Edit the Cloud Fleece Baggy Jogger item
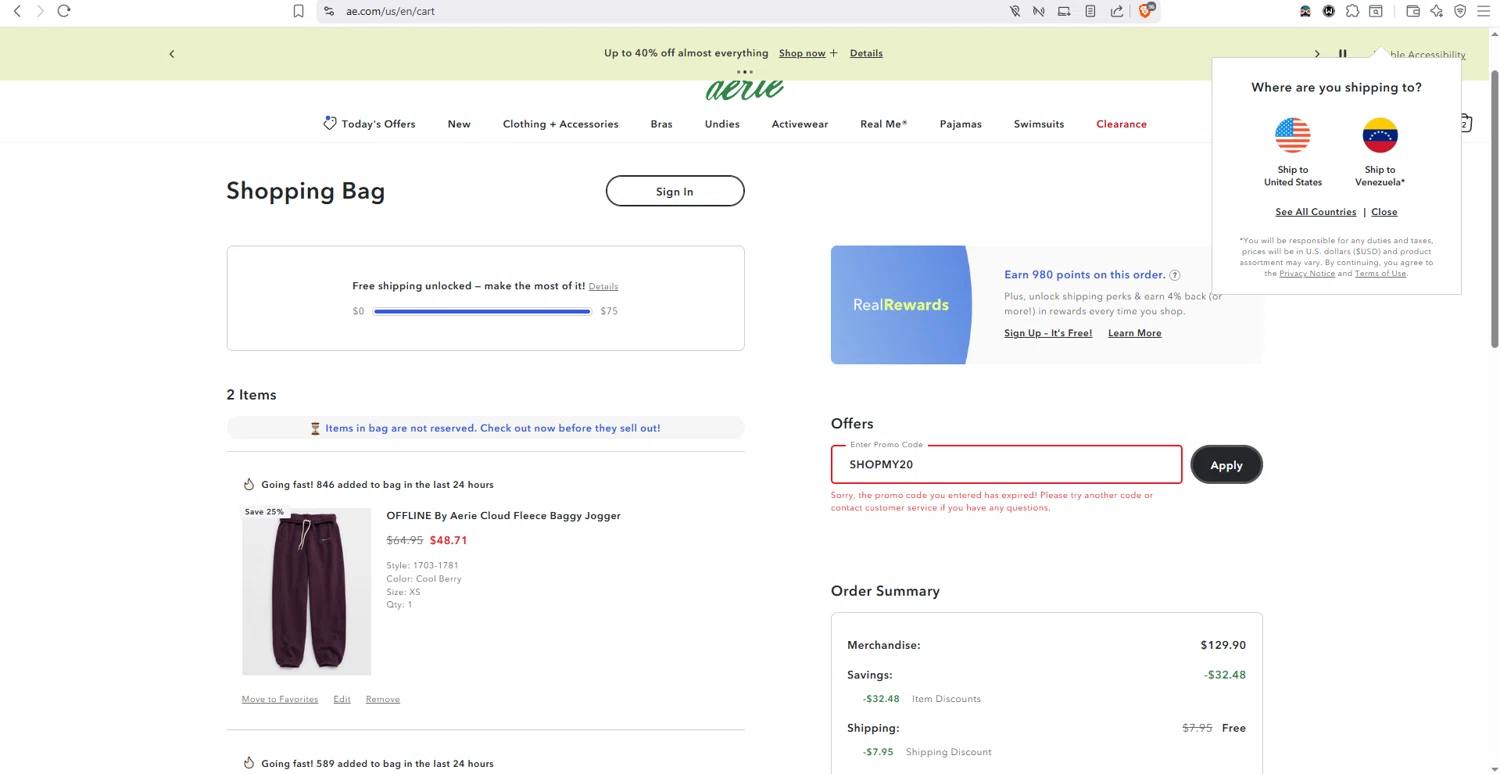Viewport: 1500px width, 774px height. (x=342, y=699)
